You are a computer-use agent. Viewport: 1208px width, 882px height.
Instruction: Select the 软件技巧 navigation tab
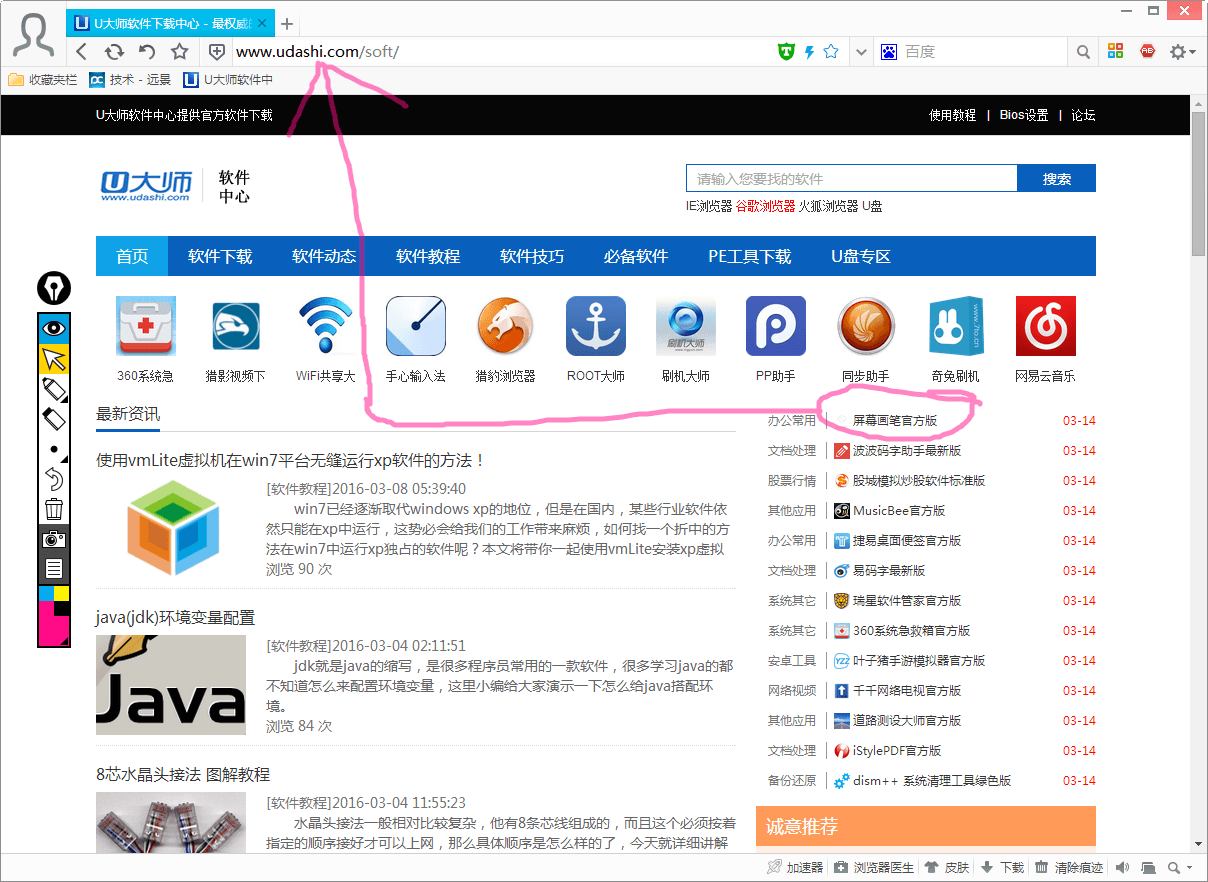coord(532,256)
